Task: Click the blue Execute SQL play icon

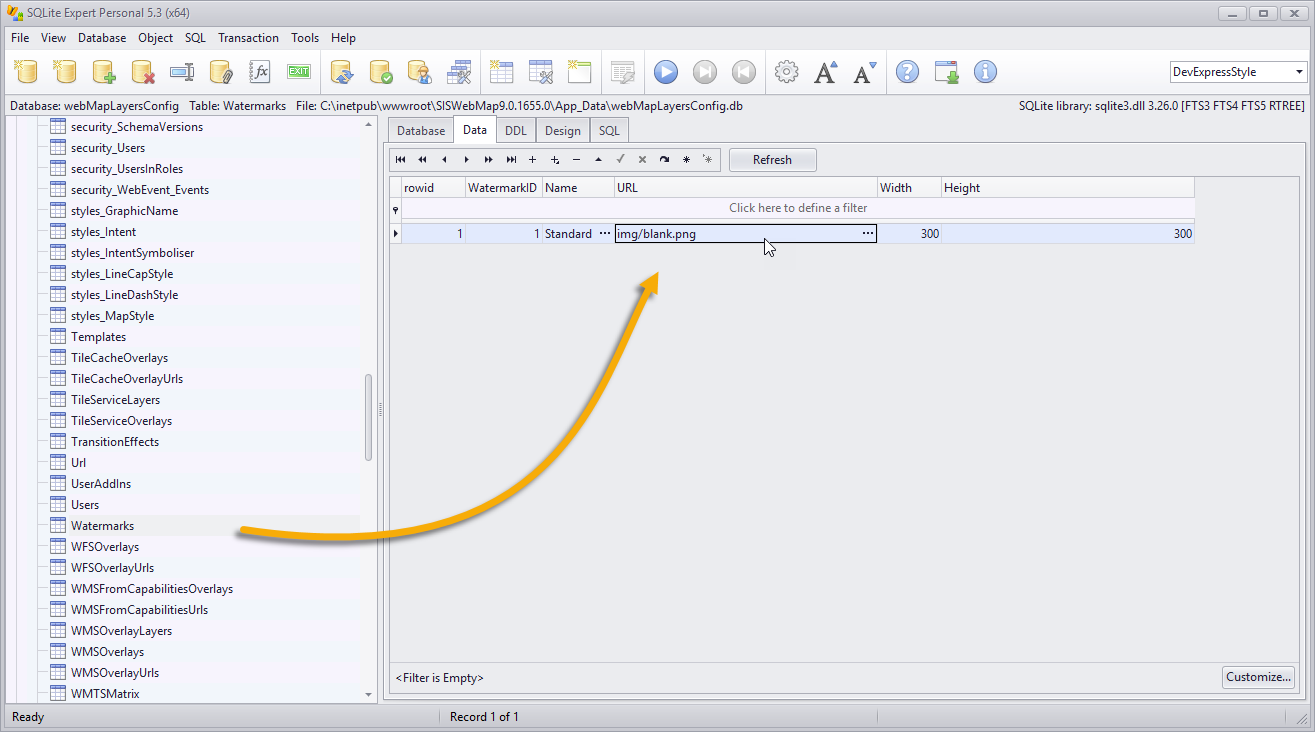Action: tap(666, 72)
